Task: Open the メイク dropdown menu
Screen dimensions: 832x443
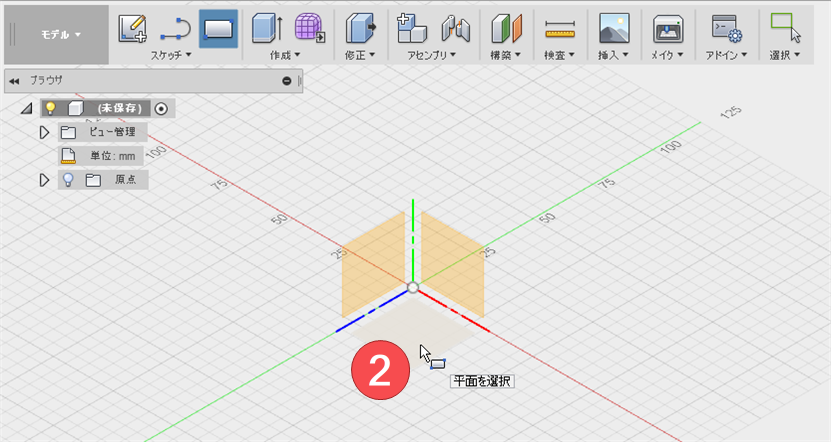Action: (x=667, y=55)
